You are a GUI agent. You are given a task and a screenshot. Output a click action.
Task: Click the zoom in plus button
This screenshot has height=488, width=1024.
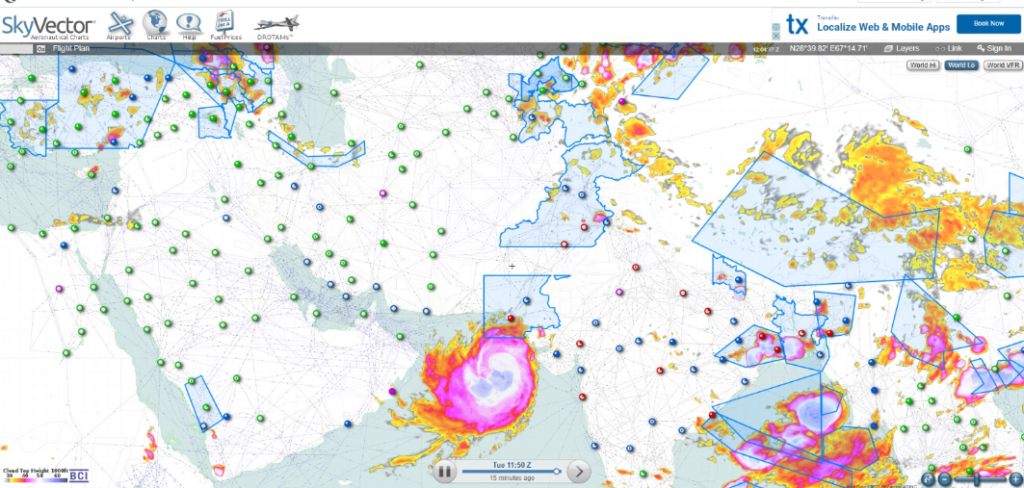pyautogui.click(x=1015, y=480)
